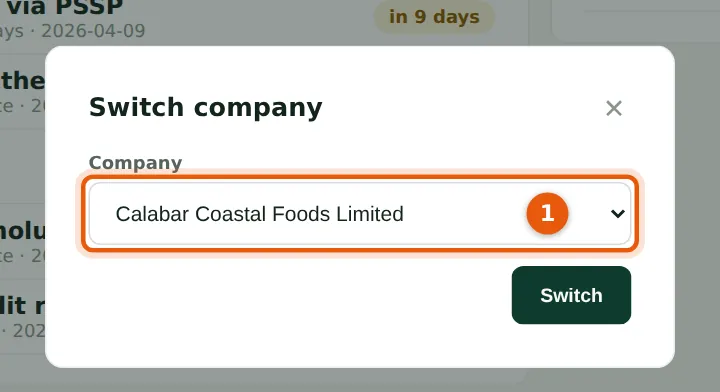Confirm with the Switch button
This screenshot has height=392, width=720.
point(571,295)
